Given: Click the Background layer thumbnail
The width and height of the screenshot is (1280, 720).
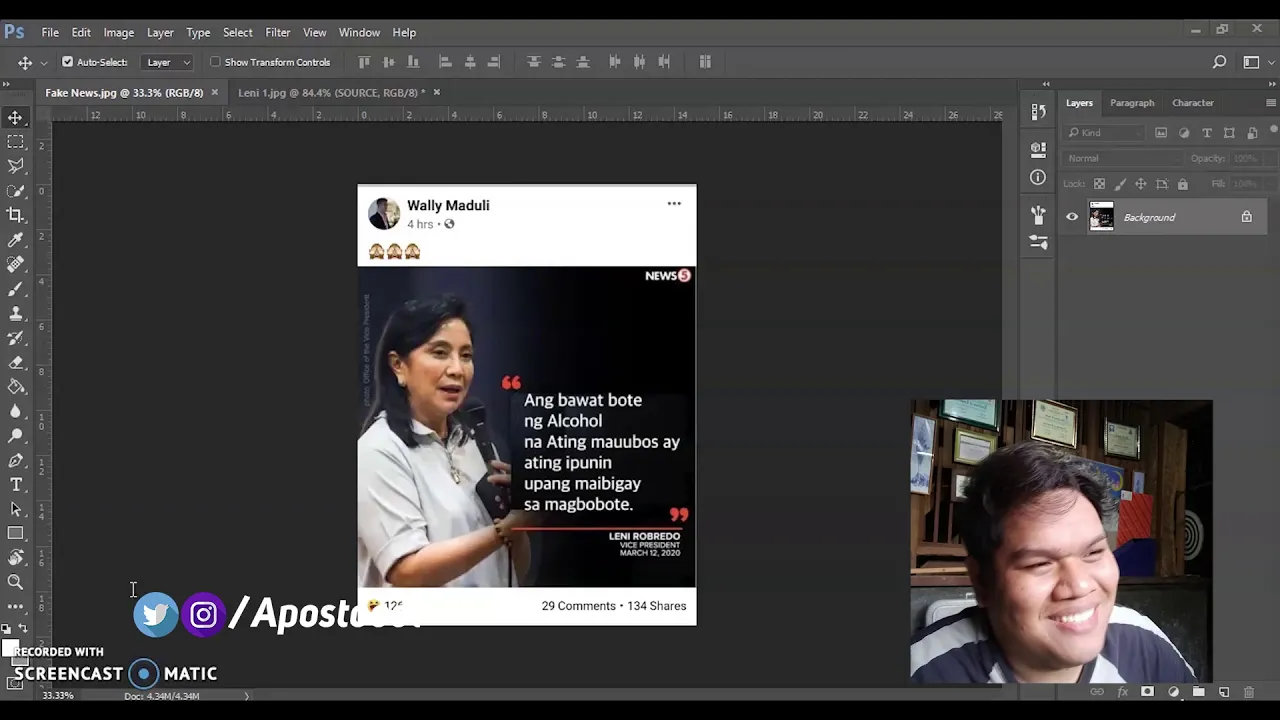Looking at the screenshot, I should tap(1101, 217).
